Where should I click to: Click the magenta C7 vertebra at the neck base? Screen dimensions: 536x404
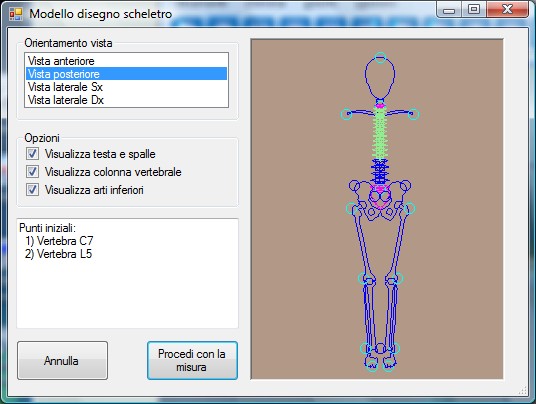(380, 106)
